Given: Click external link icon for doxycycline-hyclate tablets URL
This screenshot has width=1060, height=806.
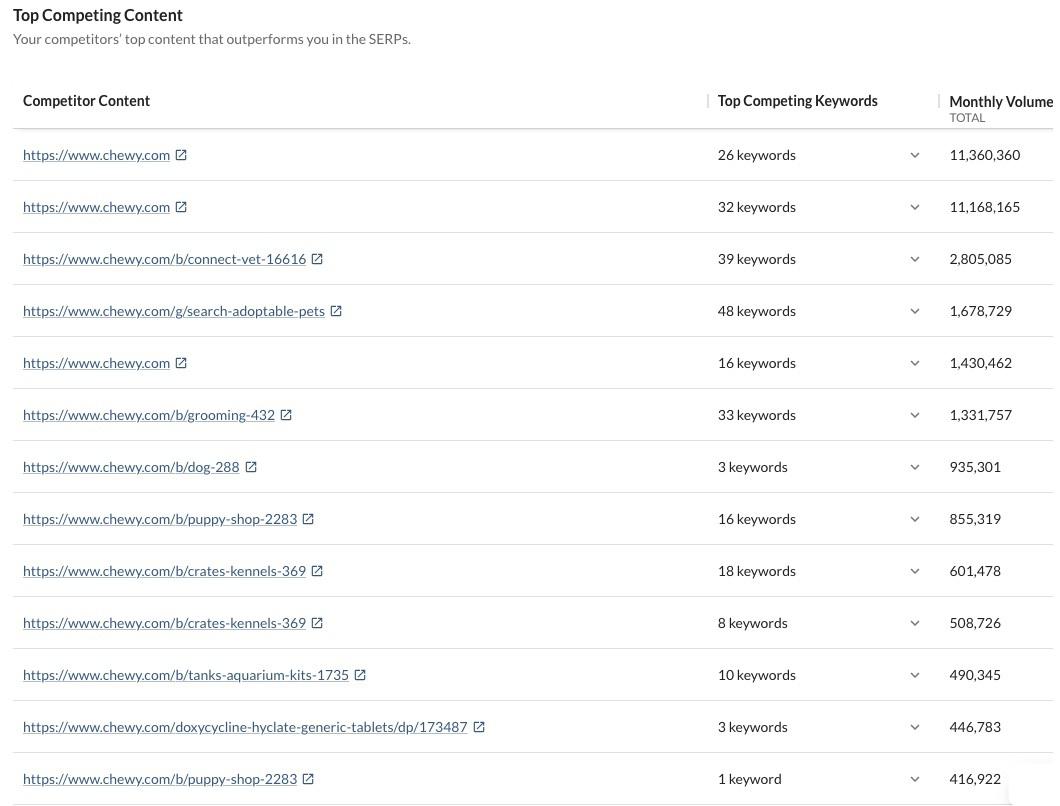Looking at the screenshot, I should (479, 727).
